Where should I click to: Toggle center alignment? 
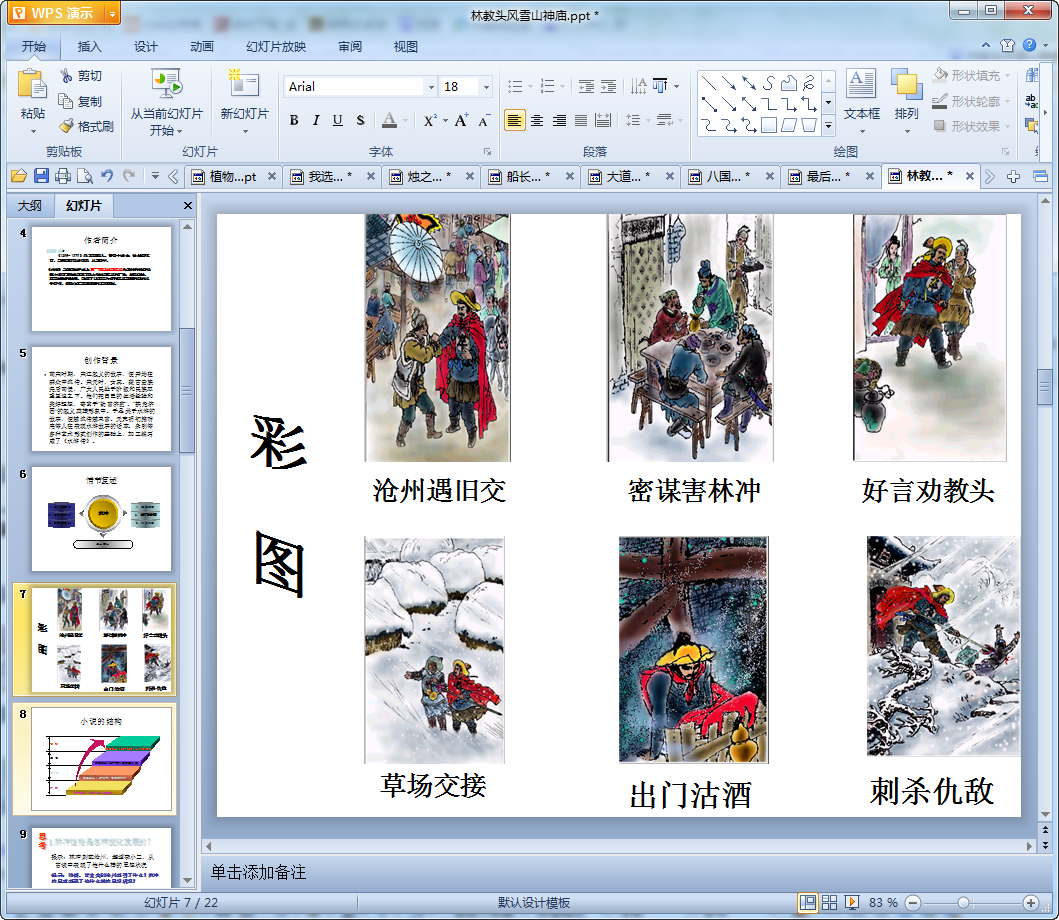tap(537, 121)
